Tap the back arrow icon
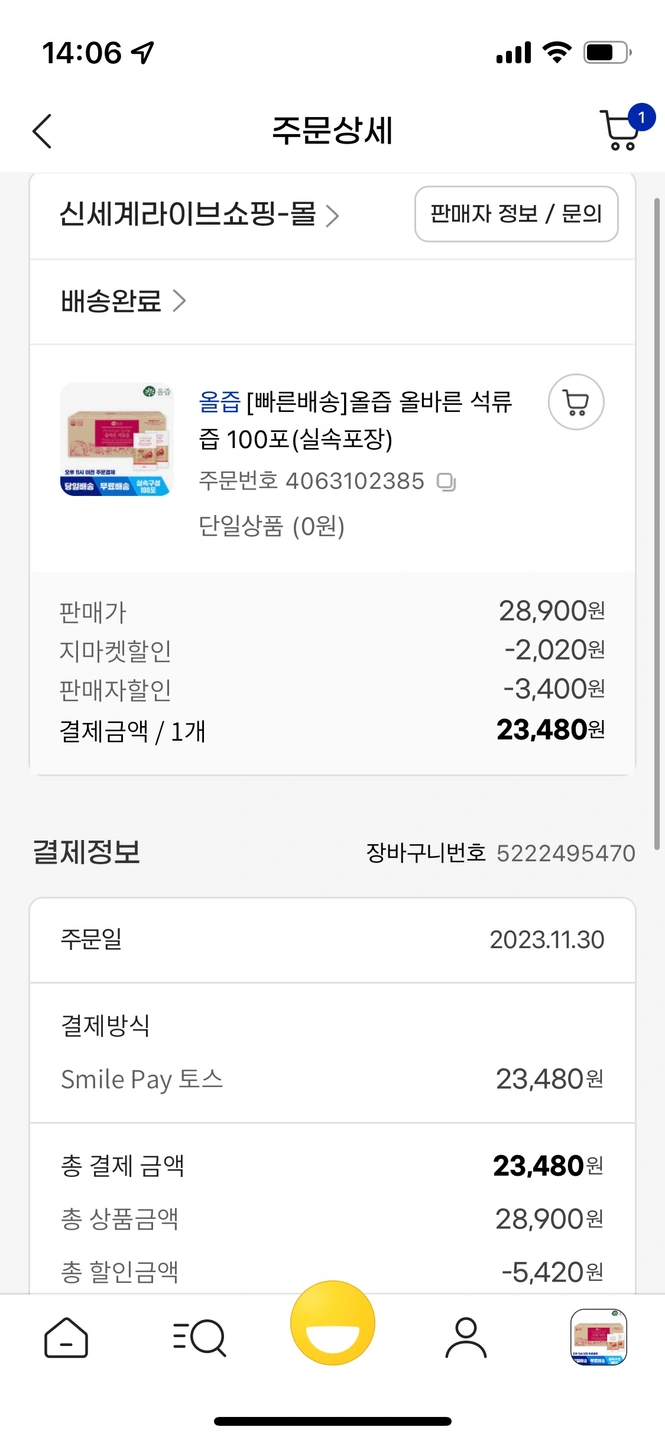This screenshot has height=1440, width=665. point(42,131)
